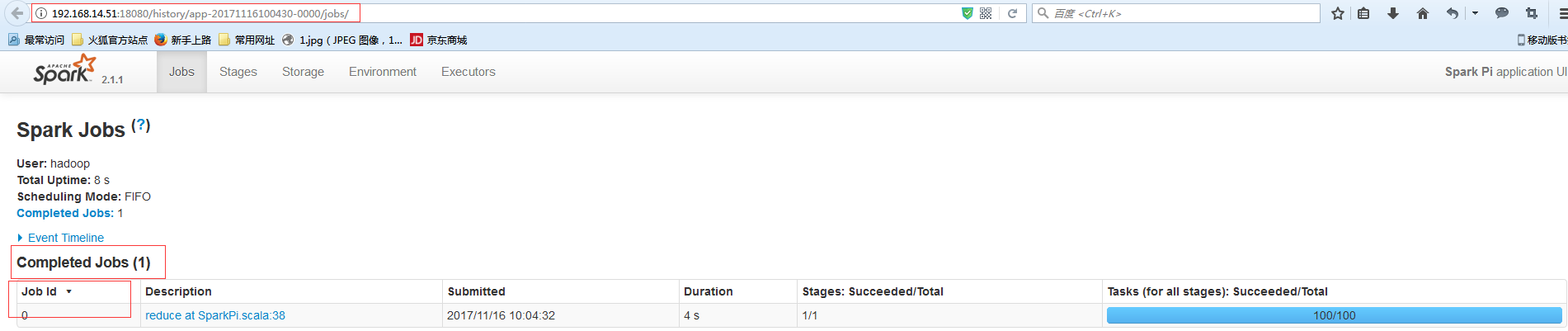Show the bookmarks list icon
The image size is (1568, 331).
click(1363, 13)
